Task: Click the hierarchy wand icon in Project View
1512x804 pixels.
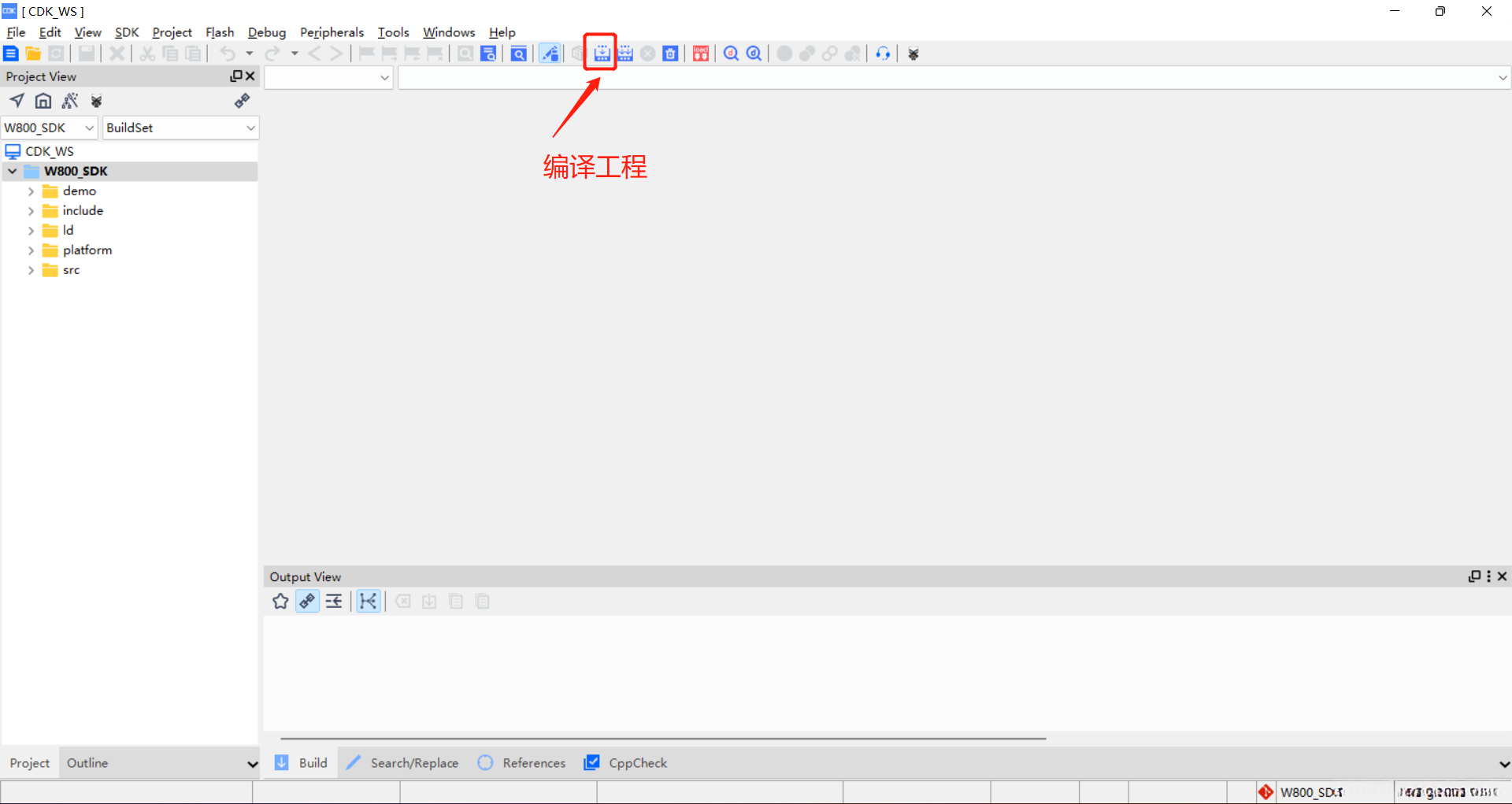Action: tap(70, 101)
